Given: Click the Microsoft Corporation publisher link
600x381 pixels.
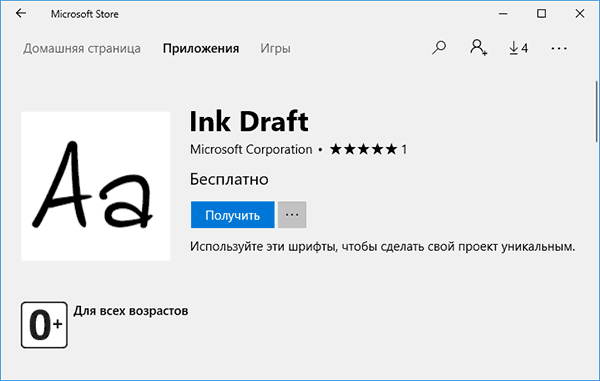Looking at the screenshot, I should [251, 149].
